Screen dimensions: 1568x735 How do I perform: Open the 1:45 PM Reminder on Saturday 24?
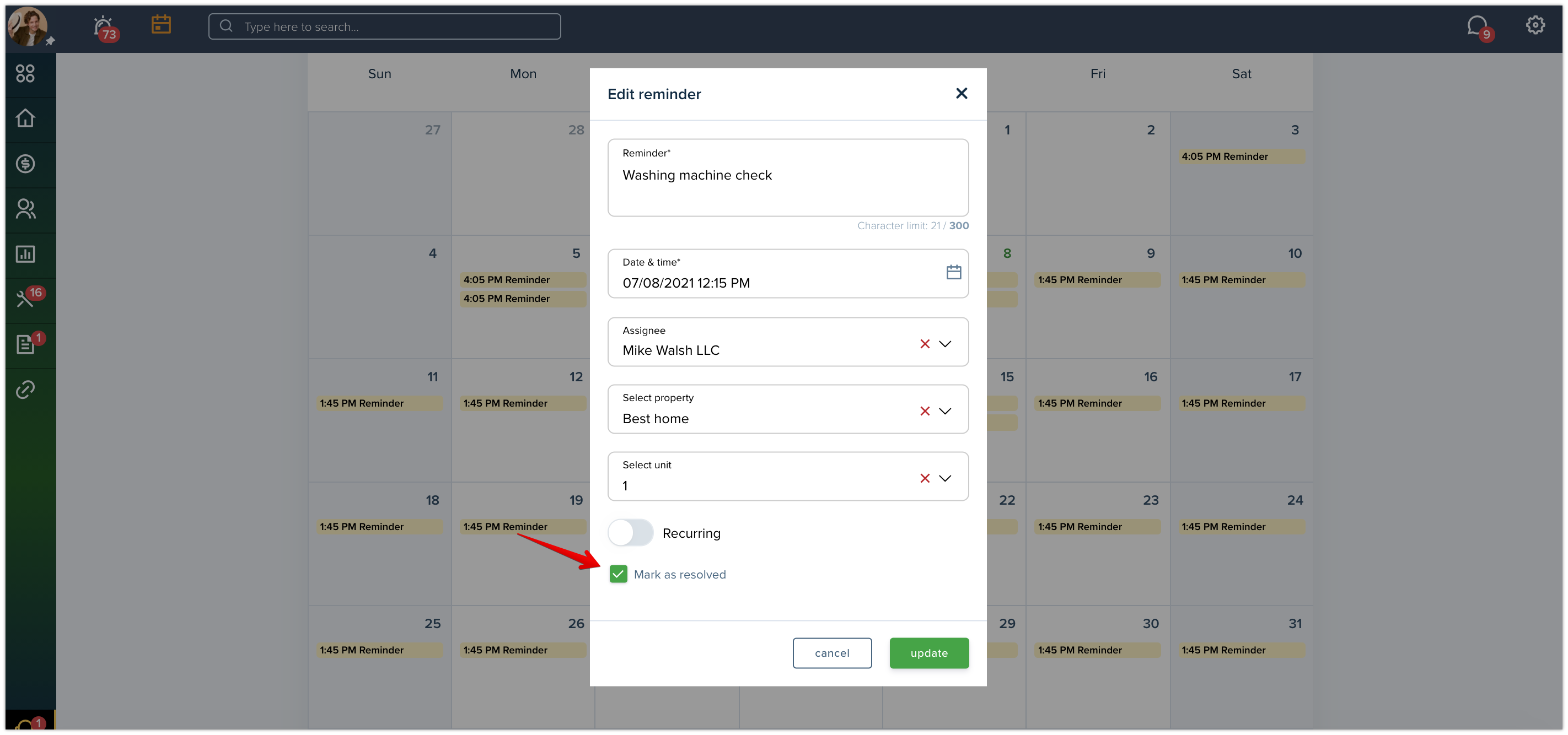(x=1241, y=526)
